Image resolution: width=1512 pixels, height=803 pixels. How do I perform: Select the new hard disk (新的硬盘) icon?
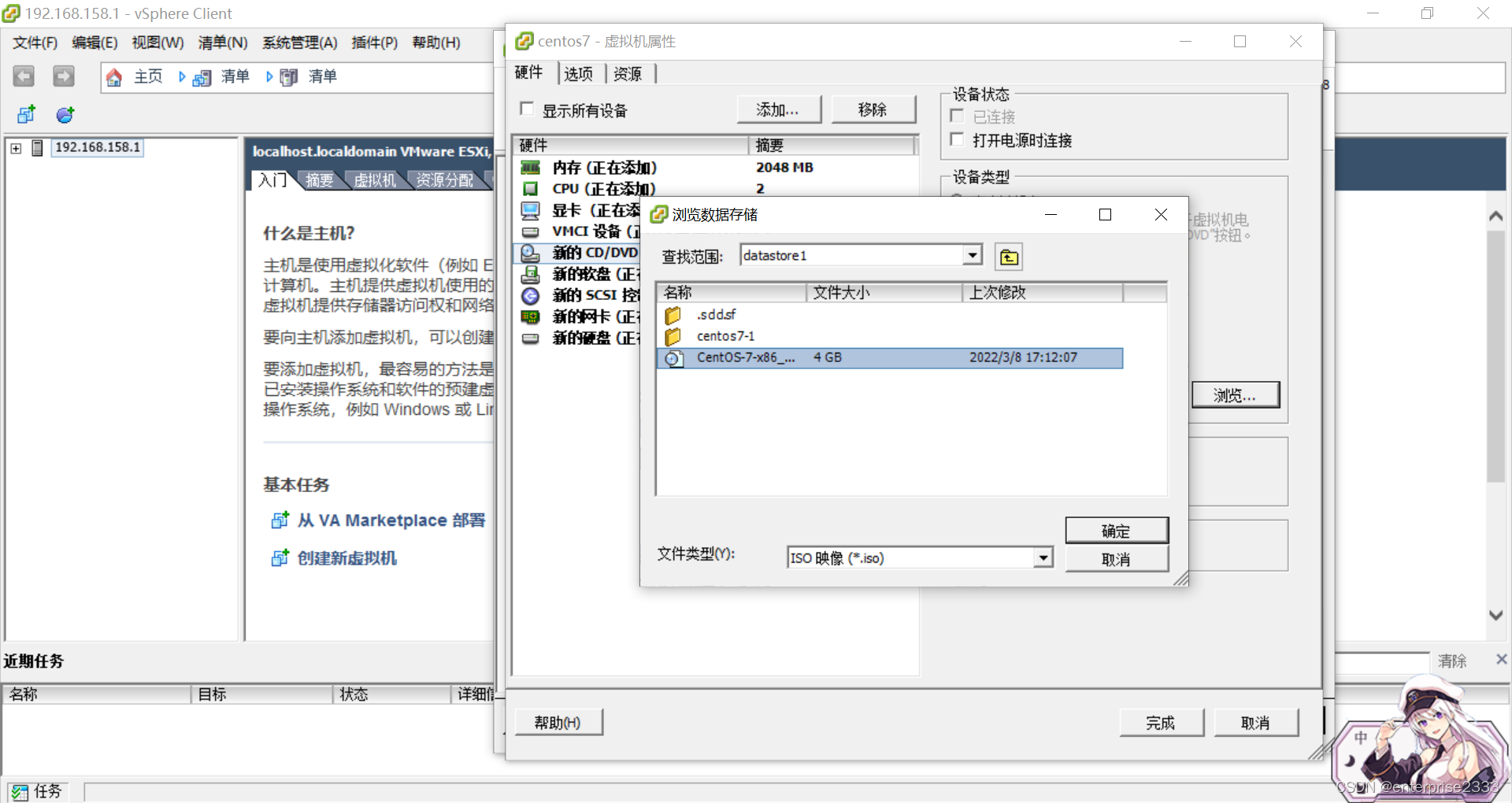click(x=531, y=338)
